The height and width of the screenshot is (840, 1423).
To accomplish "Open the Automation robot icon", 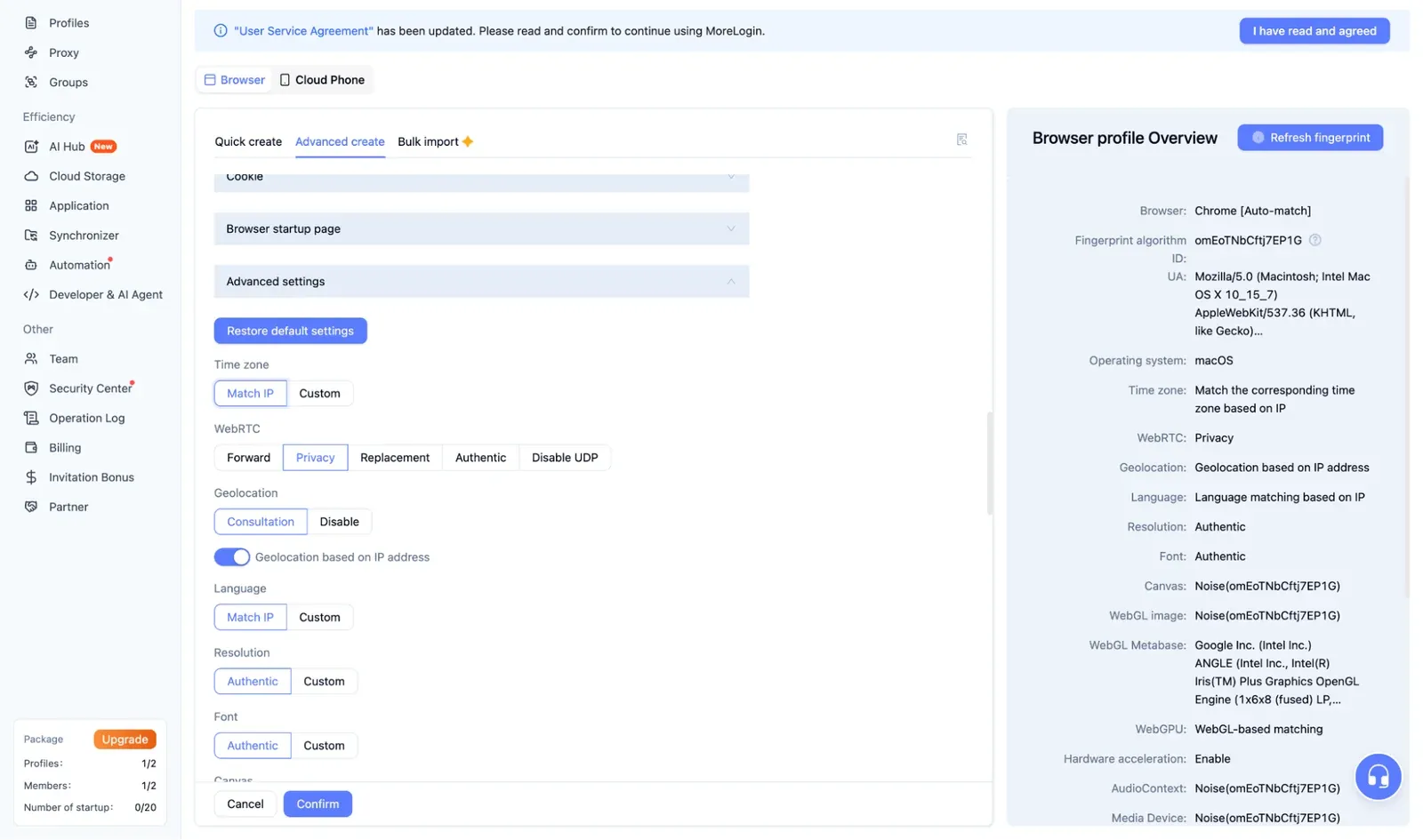I will (31, 265).
